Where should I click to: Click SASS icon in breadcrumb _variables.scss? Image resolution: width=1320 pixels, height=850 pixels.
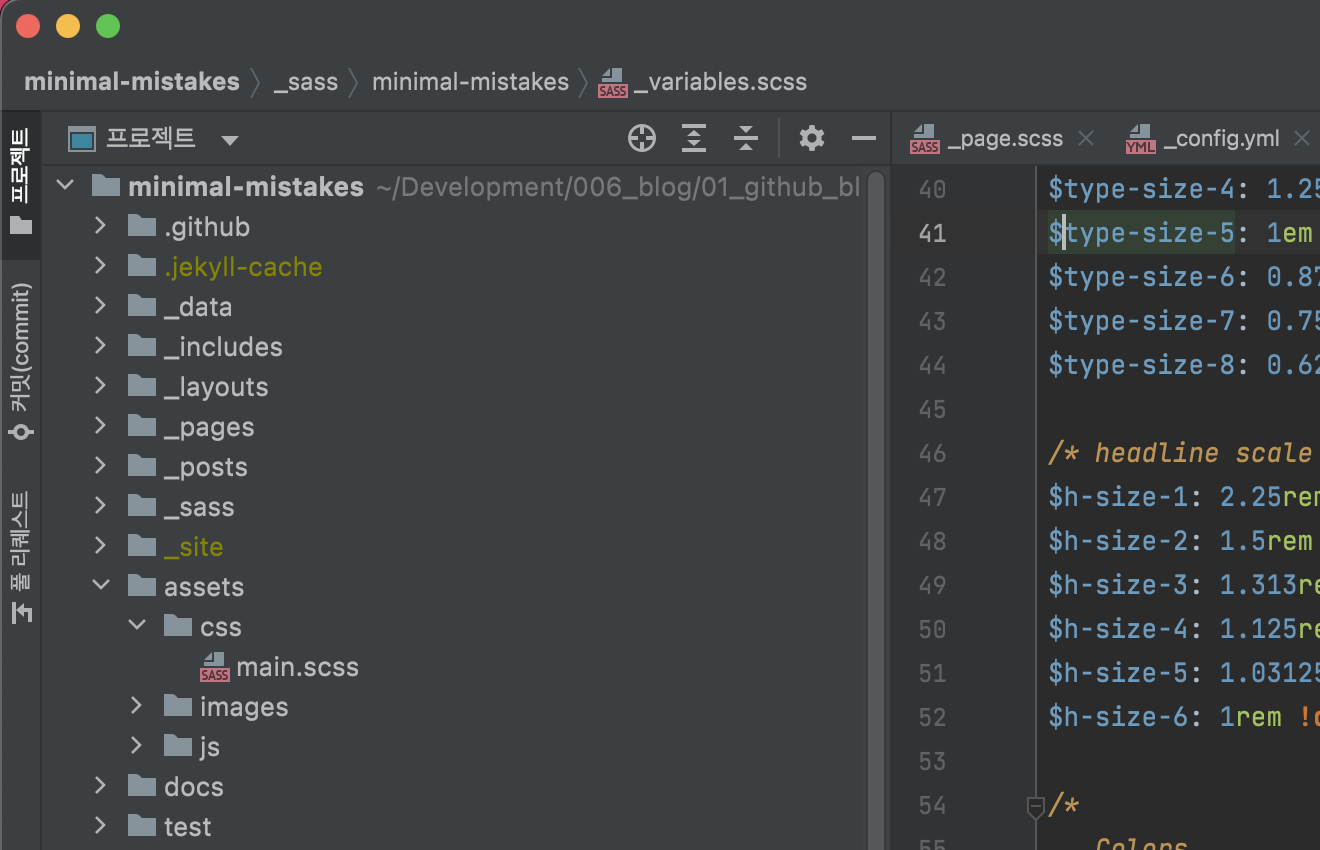pos(613,82)
